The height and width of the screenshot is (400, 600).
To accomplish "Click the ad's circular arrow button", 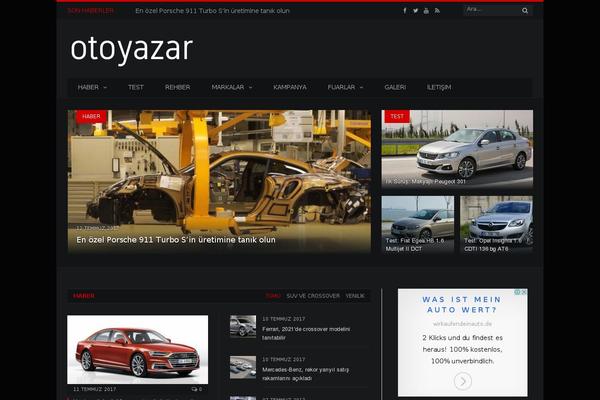I will coord(463,381).
